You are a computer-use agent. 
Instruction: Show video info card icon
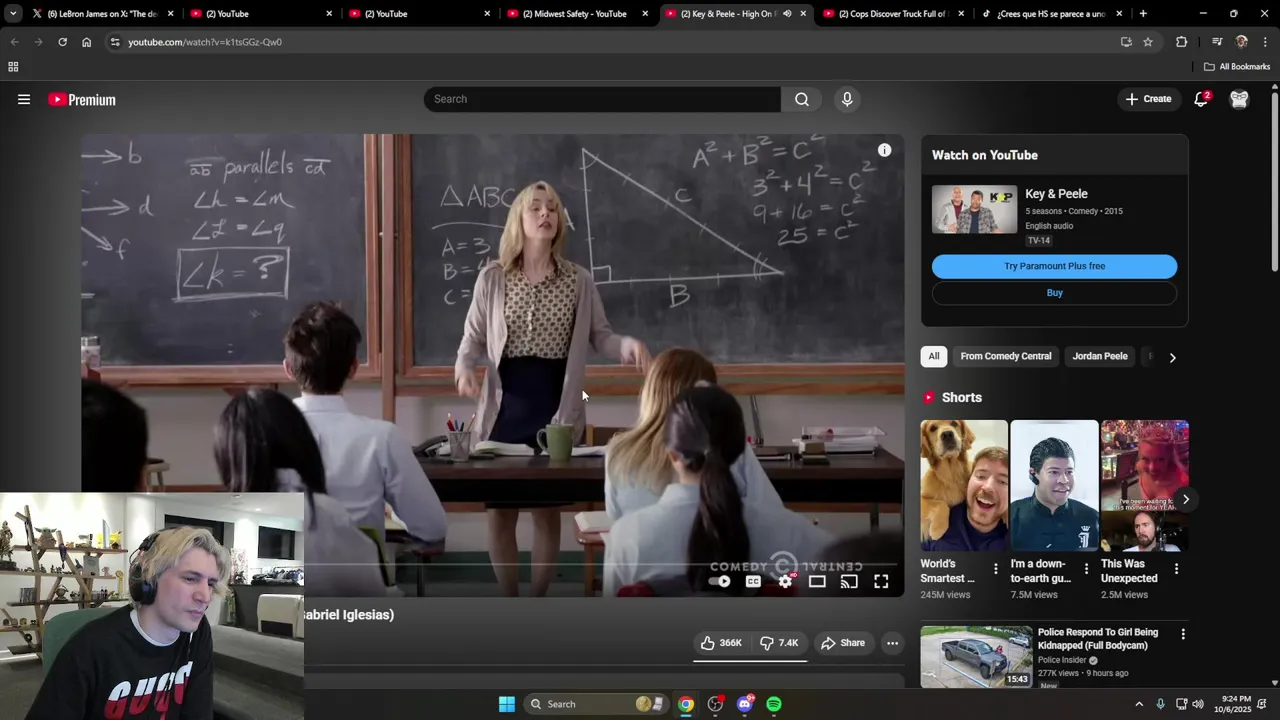pyautogui.click(x=884, y=150)
